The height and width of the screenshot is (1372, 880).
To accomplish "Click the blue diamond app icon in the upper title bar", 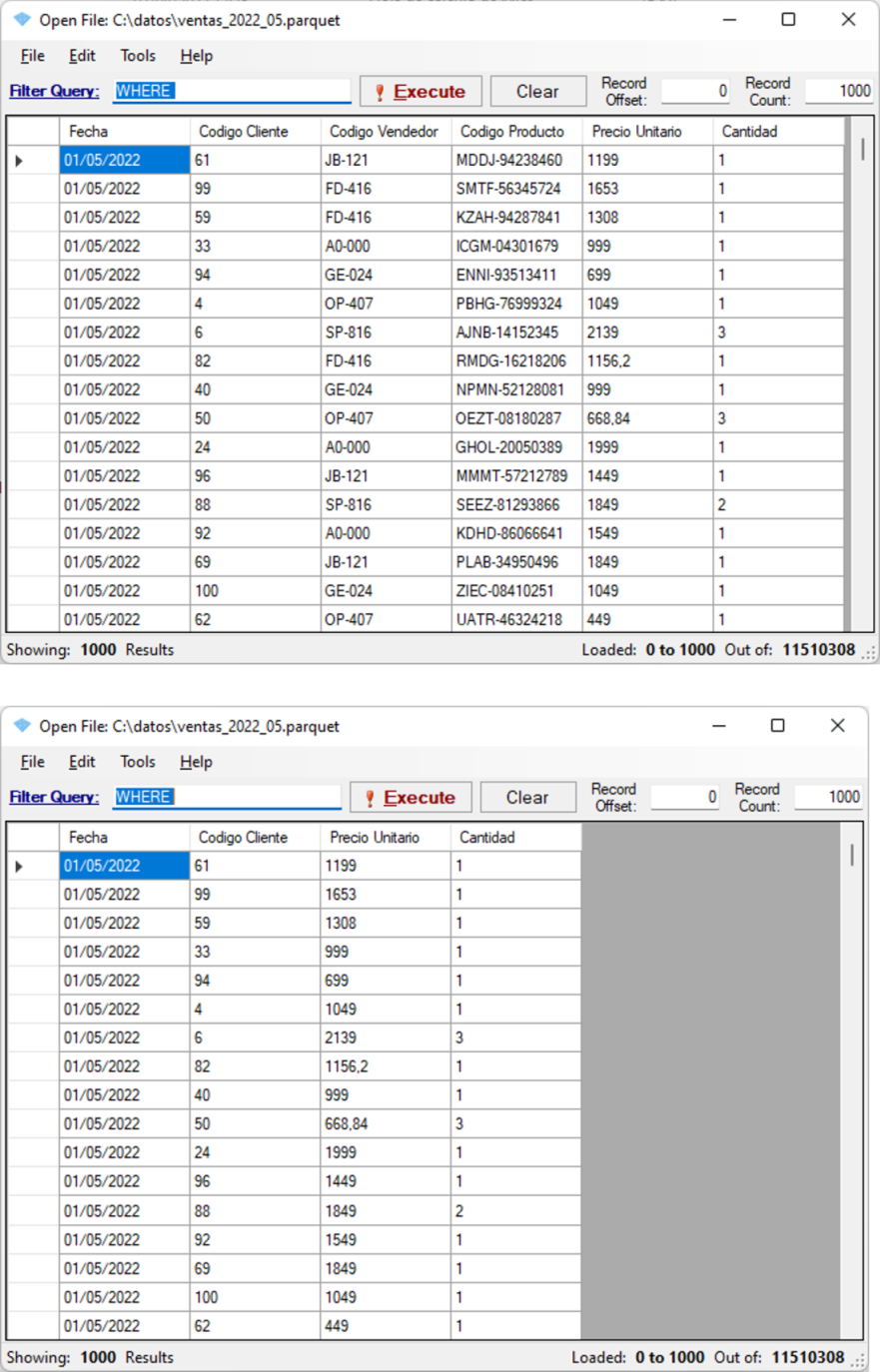I will click(22, 20).
